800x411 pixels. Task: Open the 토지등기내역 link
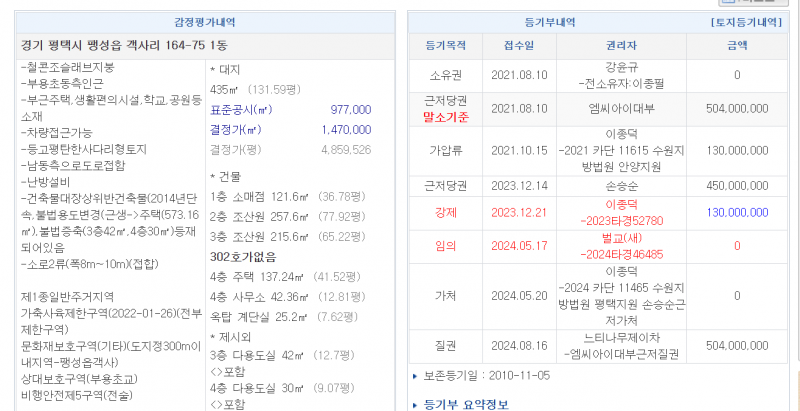click(745, 22)
